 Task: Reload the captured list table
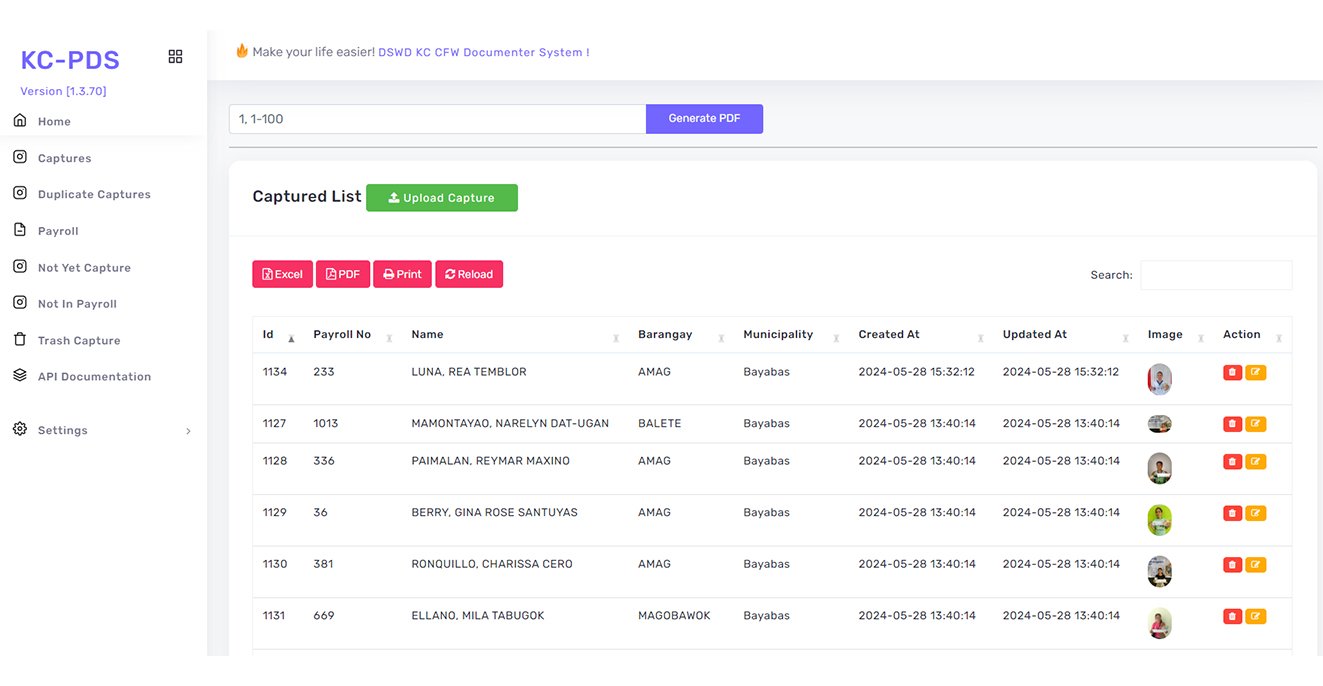469,273
